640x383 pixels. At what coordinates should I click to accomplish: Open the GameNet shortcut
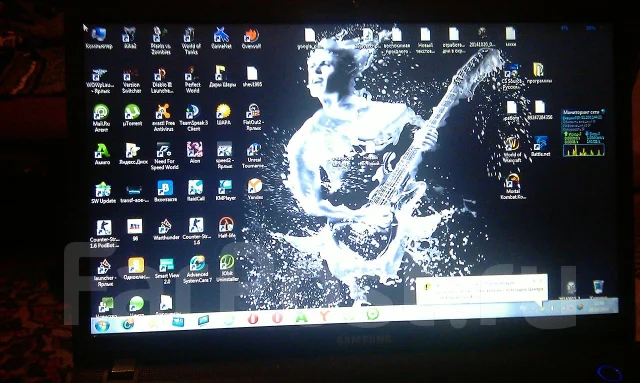click(221, 38)
